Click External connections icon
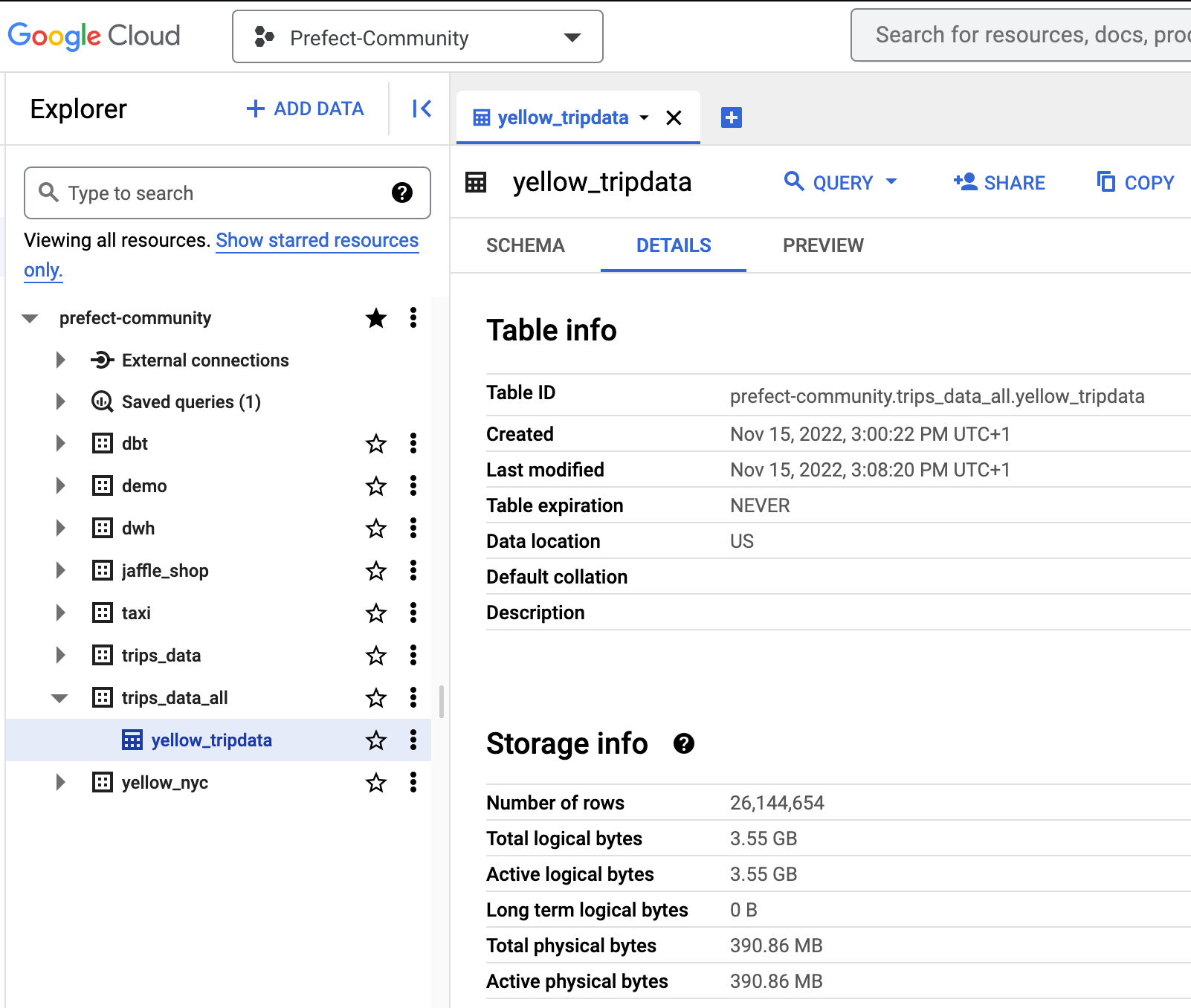This screenshot has width=1191, height=1008. coord(102,361)
